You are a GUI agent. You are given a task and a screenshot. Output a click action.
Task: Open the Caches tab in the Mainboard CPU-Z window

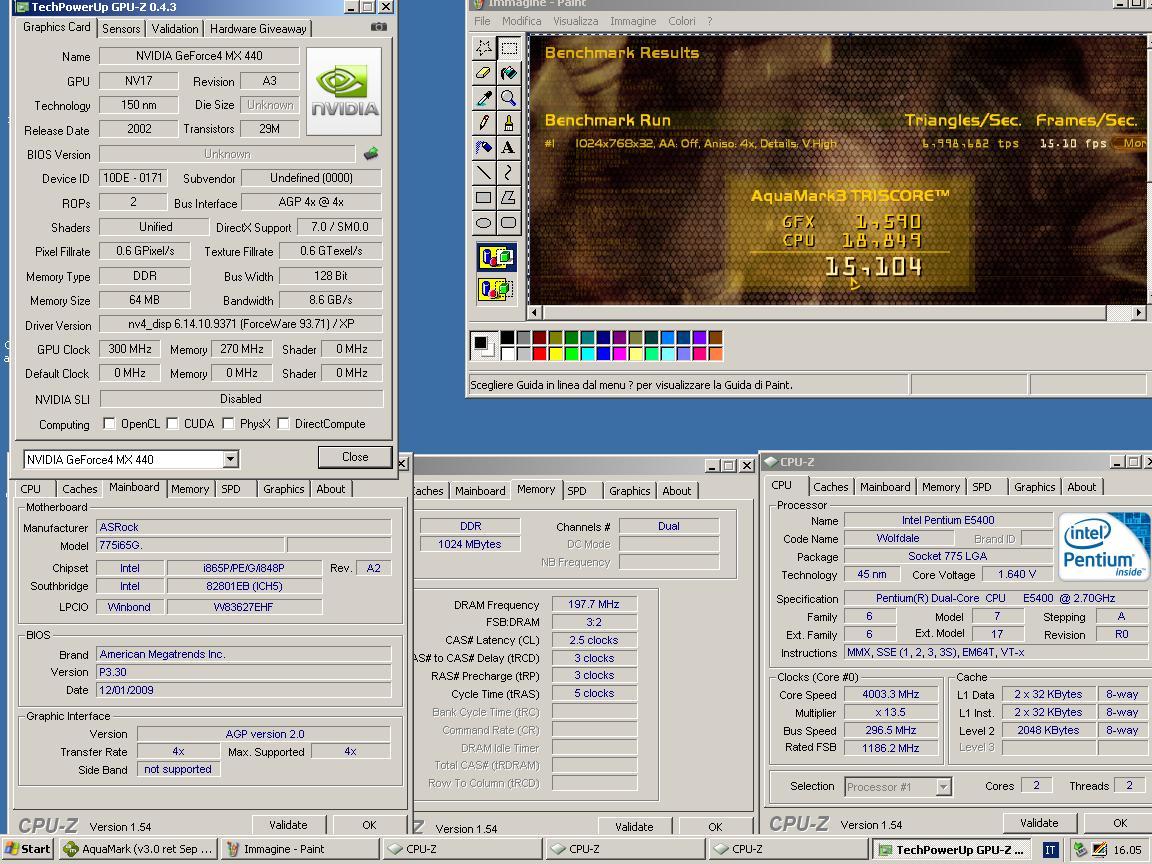coord(79,489)
